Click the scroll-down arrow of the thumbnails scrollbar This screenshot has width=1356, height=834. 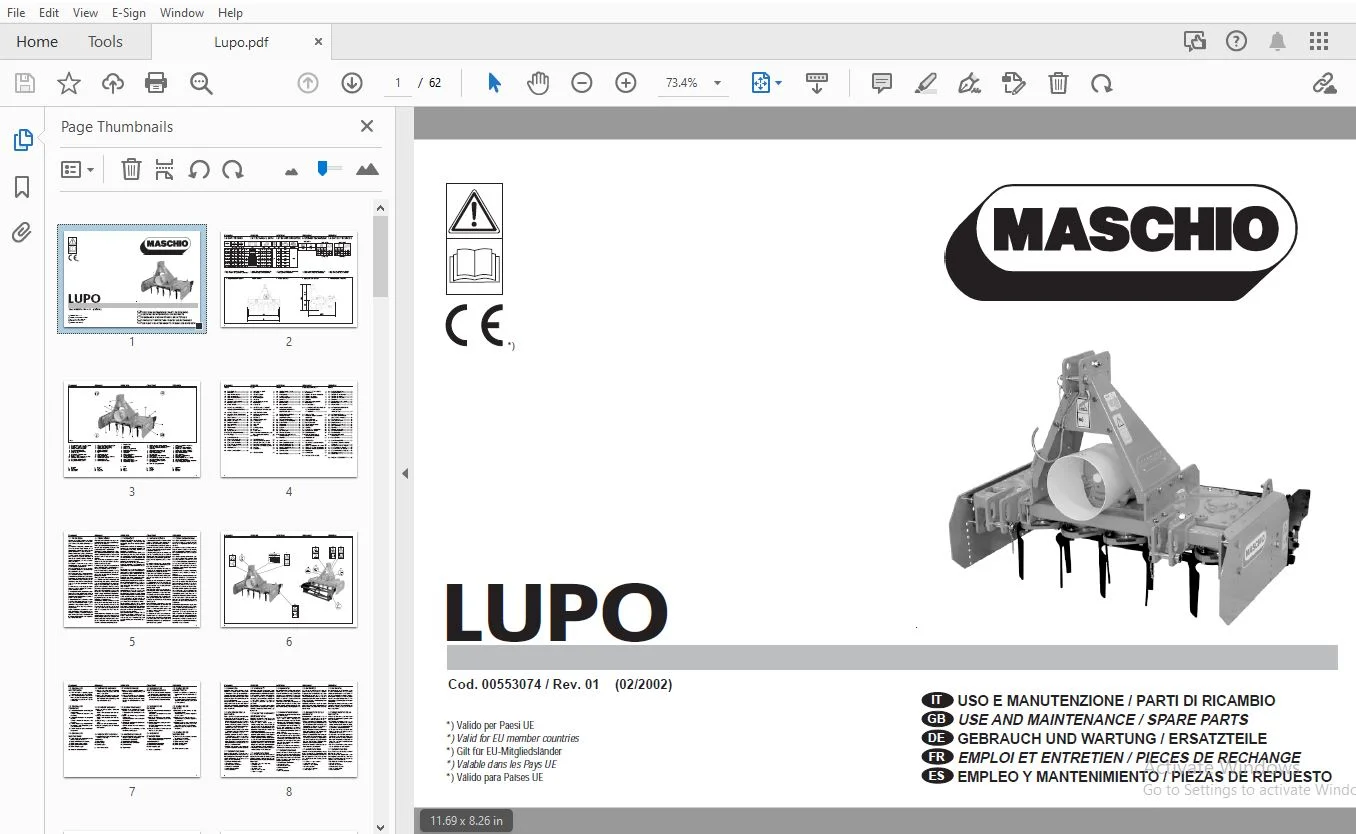[x=380, y=827]
